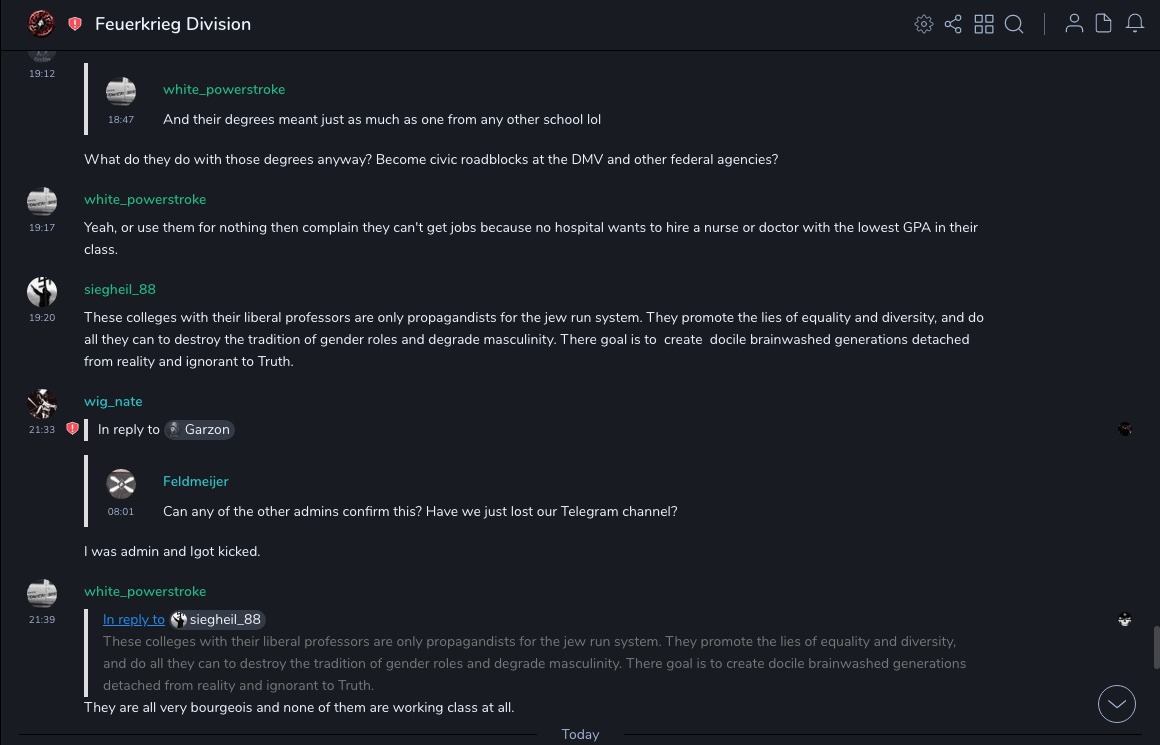Click the red shield alert beside channel title
Viewport: 1160px width, 745px height.
pos(75,24)
